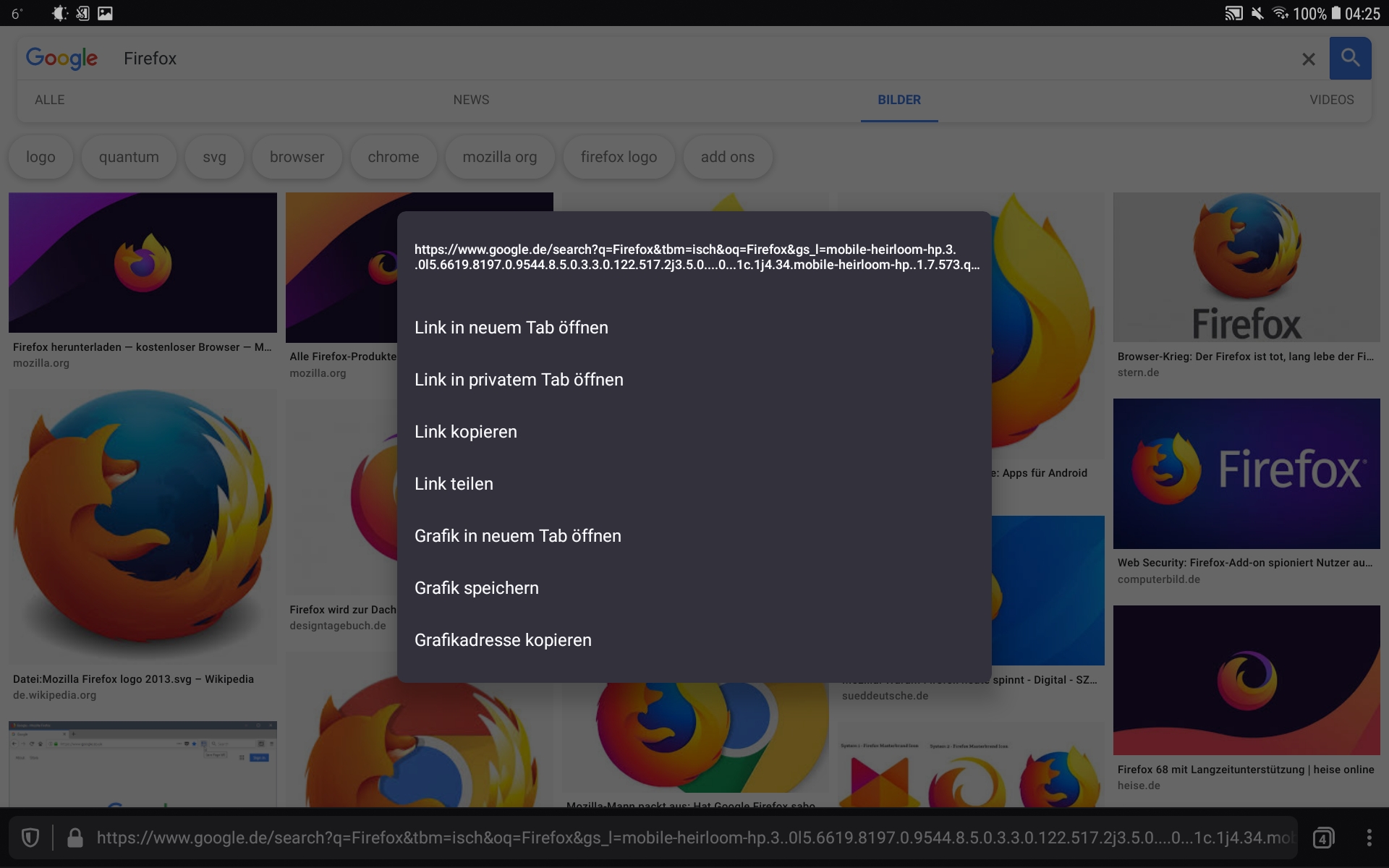The image size is (1389, 868).
Task: Choose 'Grafikadresse kopieren'
Action: click(x=503, y=640)
